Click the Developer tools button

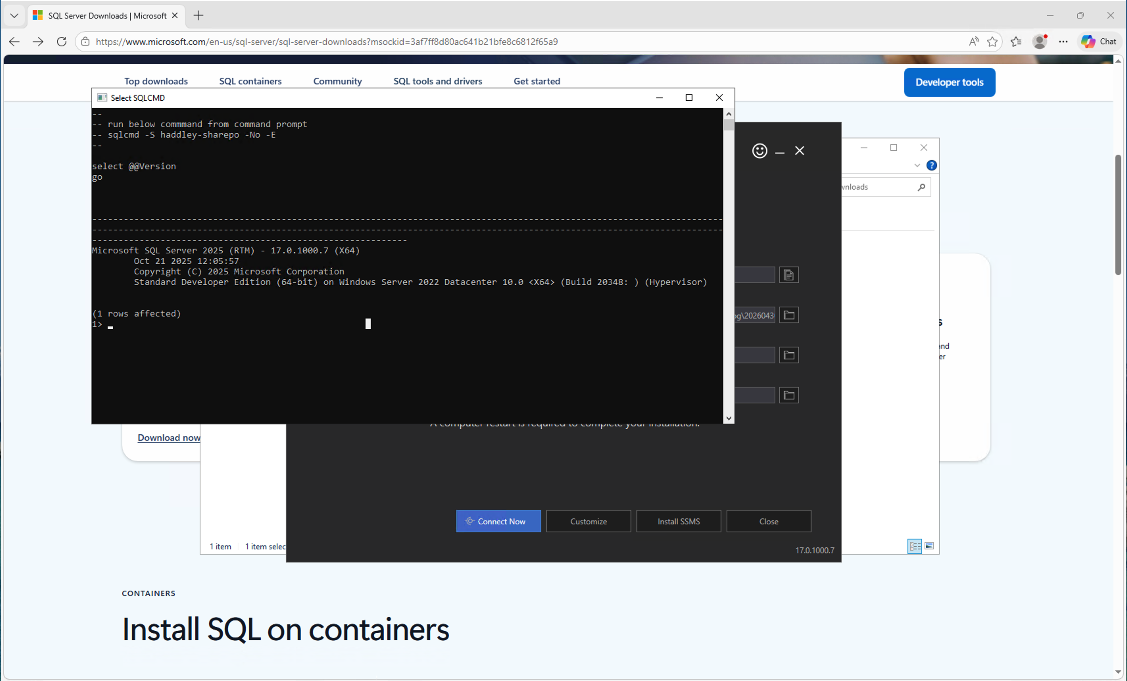pyautogui.click(x=949, y=82)
